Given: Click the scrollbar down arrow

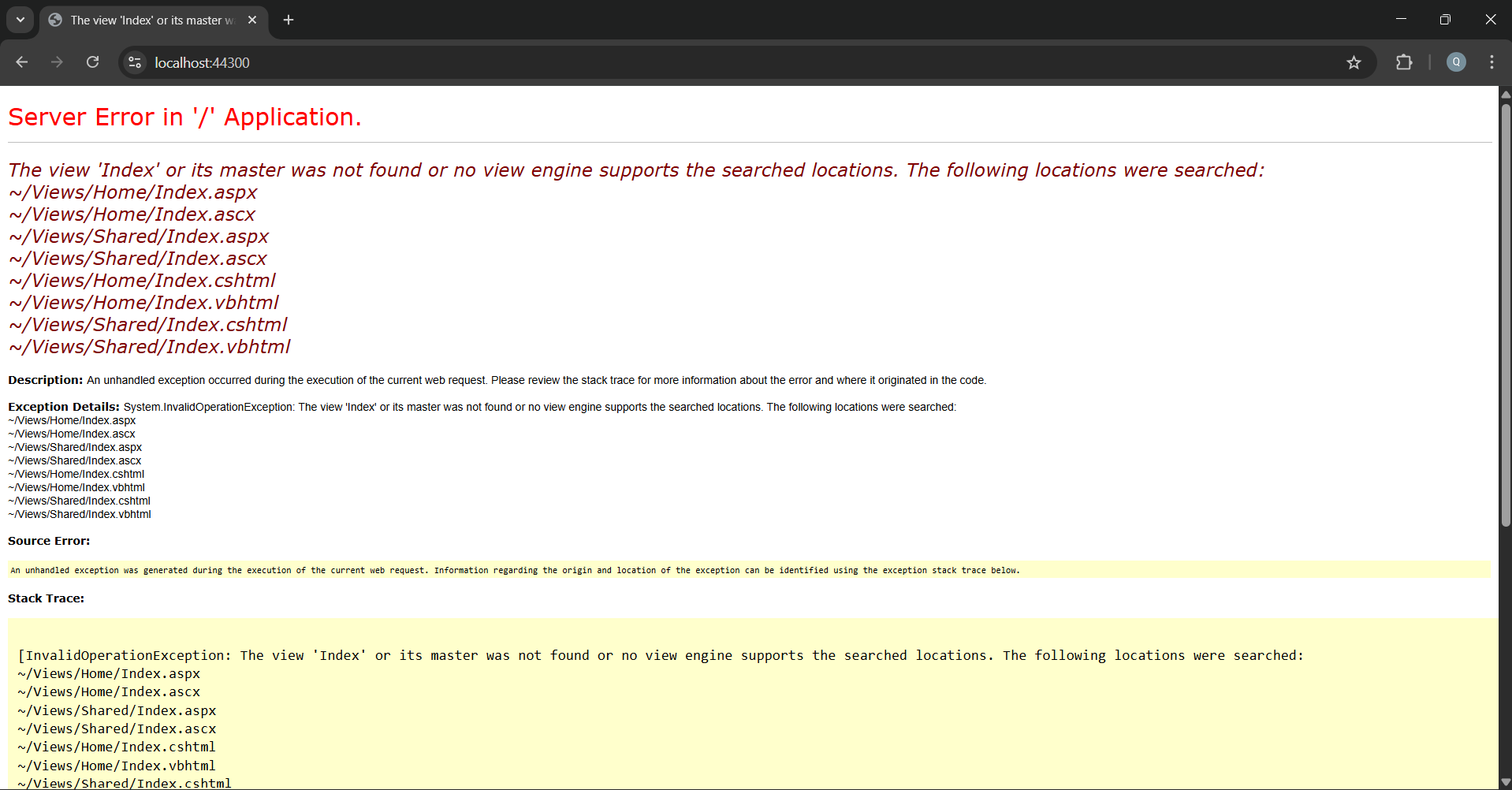Looking at the screenshot, I should coord(1506,783).
